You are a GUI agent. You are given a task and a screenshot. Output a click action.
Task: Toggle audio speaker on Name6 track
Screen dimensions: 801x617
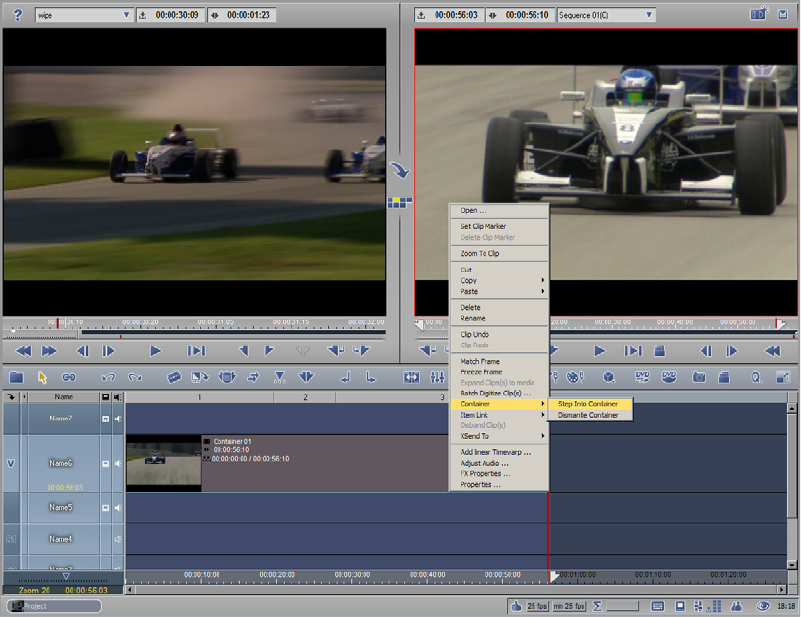[118, 463]
